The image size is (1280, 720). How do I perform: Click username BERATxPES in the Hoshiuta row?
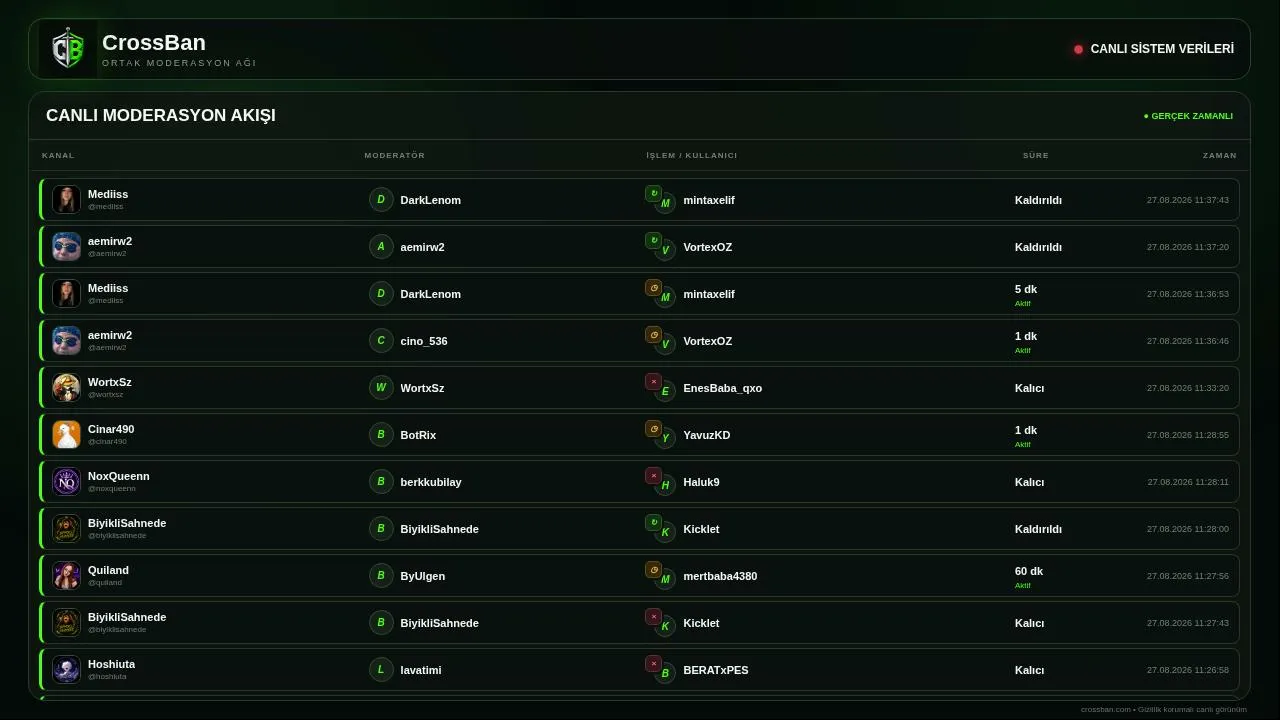716,670
